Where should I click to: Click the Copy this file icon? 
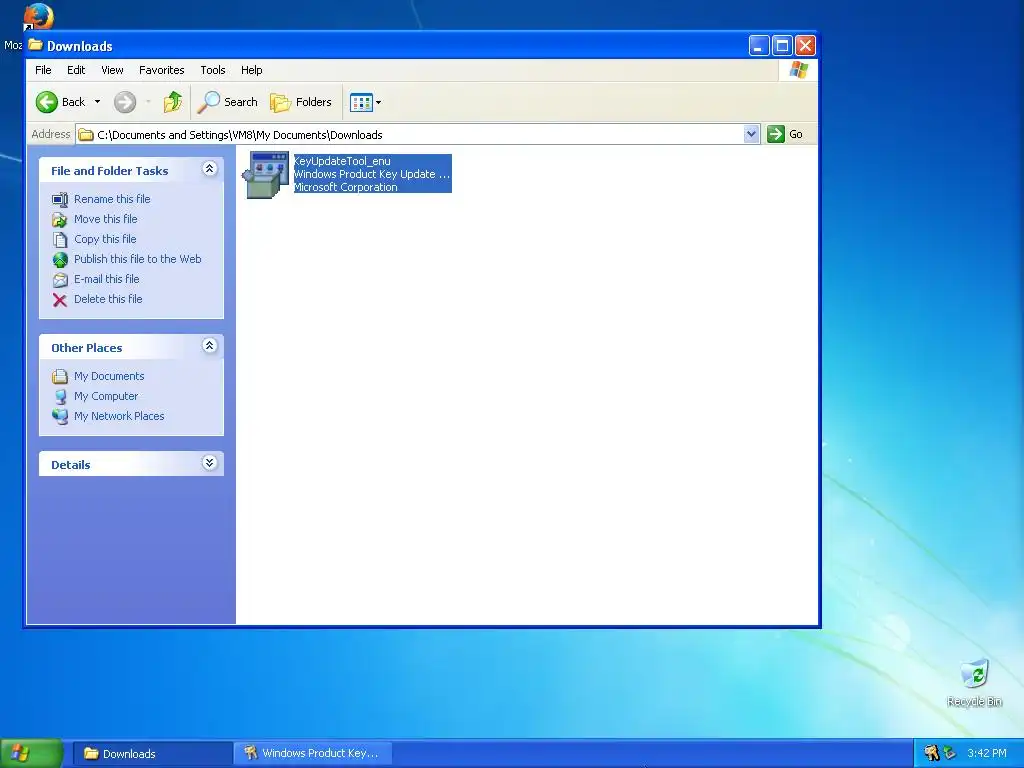coord(59,240)
